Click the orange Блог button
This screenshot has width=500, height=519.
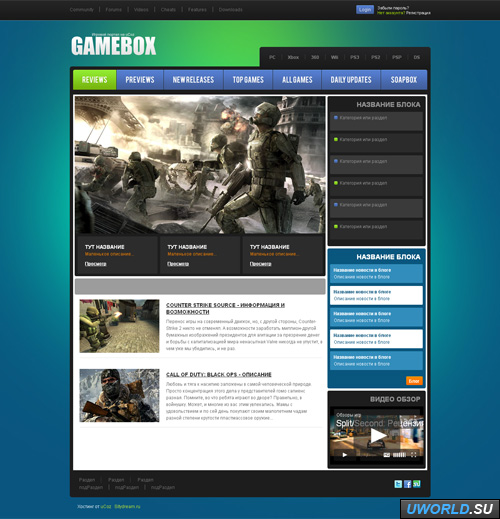click(x=414, y=381)
